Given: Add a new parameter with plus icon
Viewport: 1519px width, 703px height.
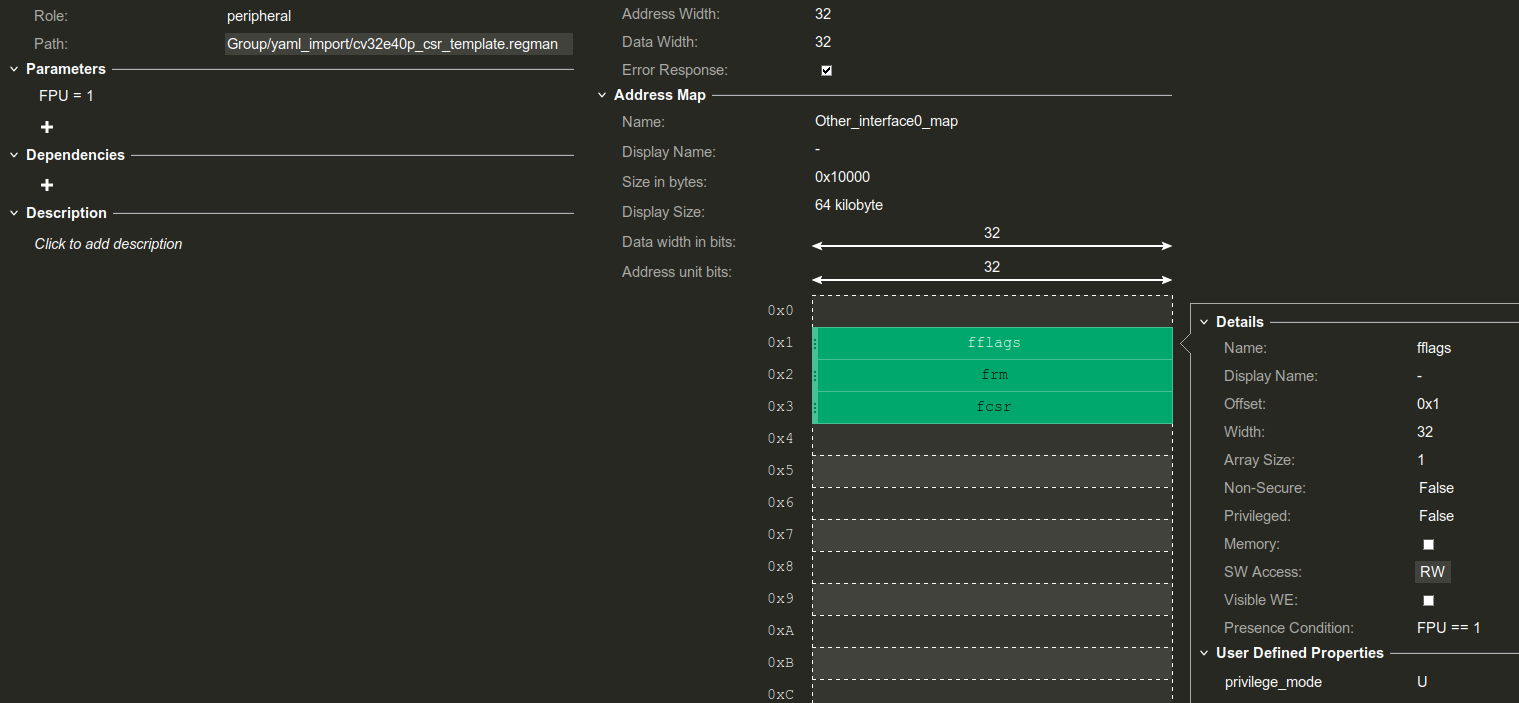Looking at the screenshot, I should 47,127.
